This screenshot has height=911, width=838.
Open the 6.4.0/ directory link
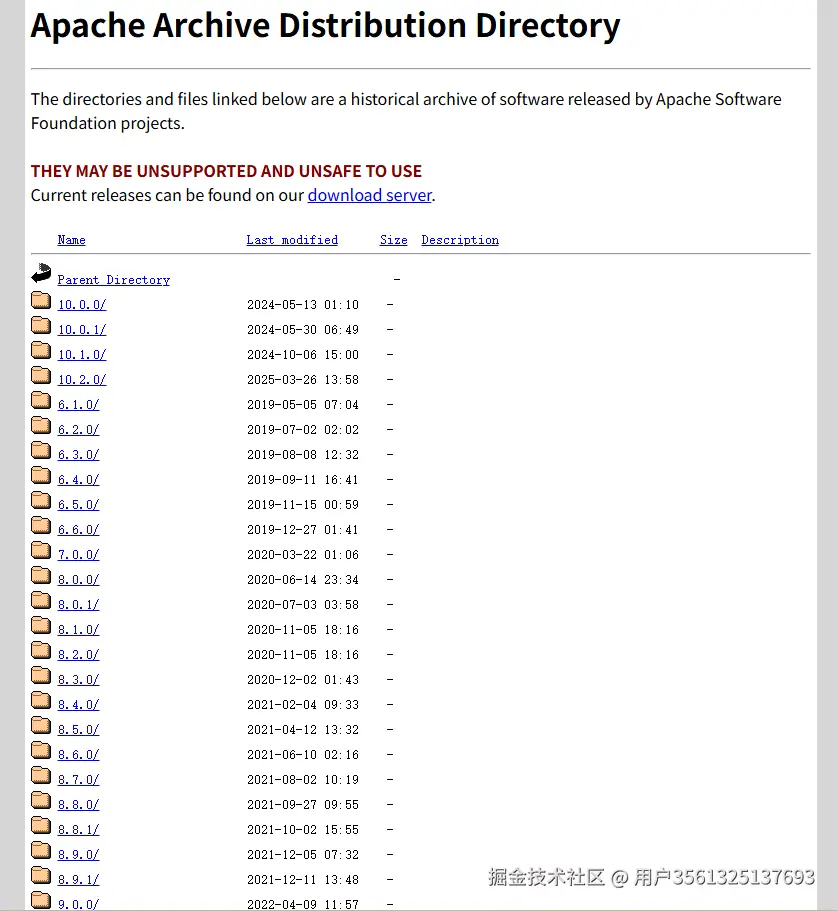[78, 479]
